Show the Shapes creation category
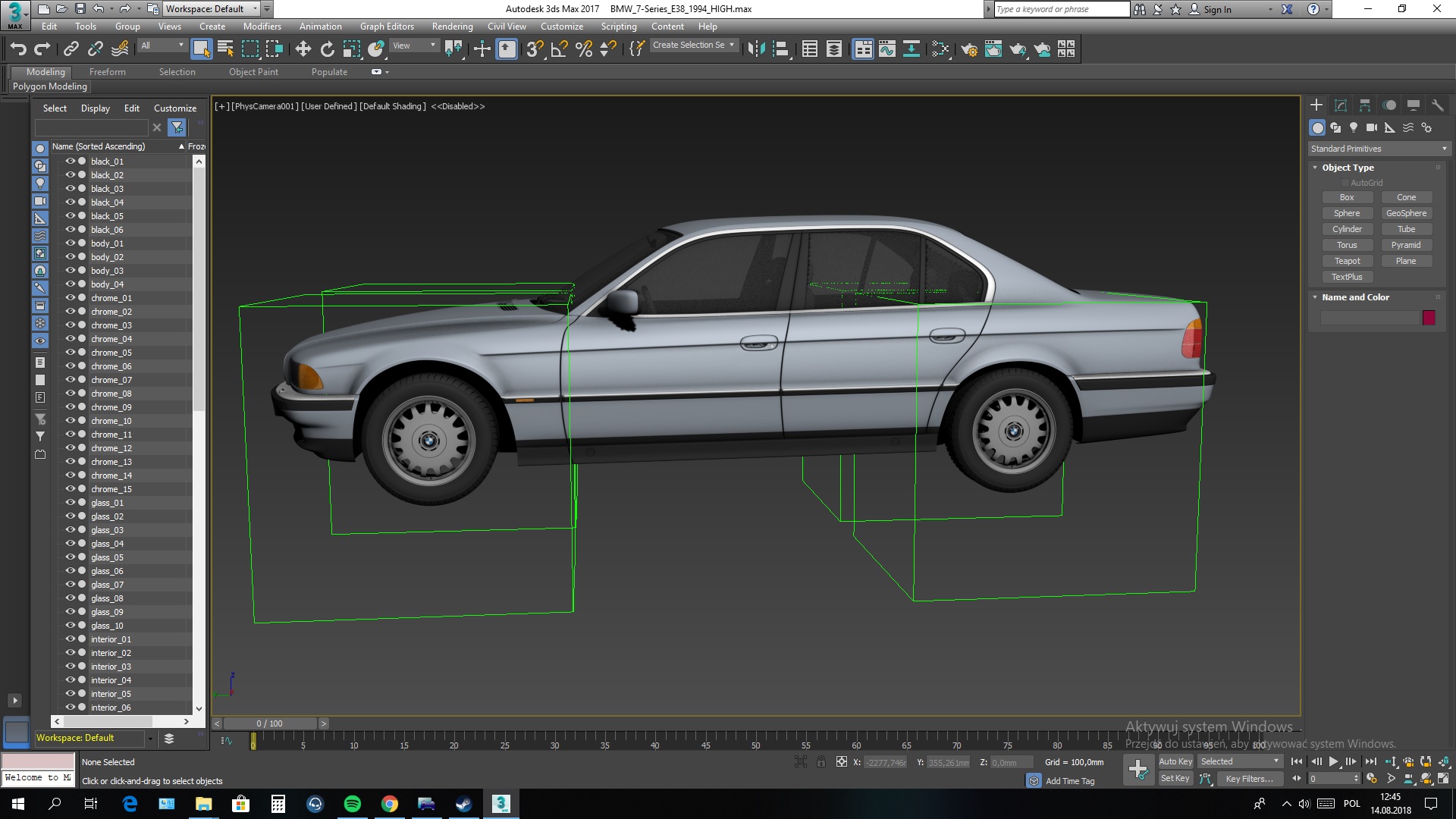Screen dimensions: 1456x819 (x=1335, y=127)
